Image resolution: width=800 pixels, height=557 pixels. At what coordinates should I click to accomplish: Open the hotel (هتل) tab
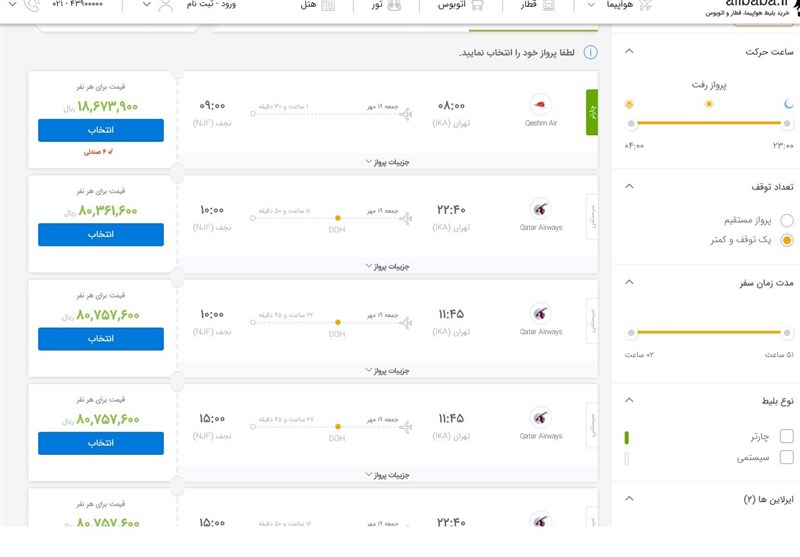310,6
